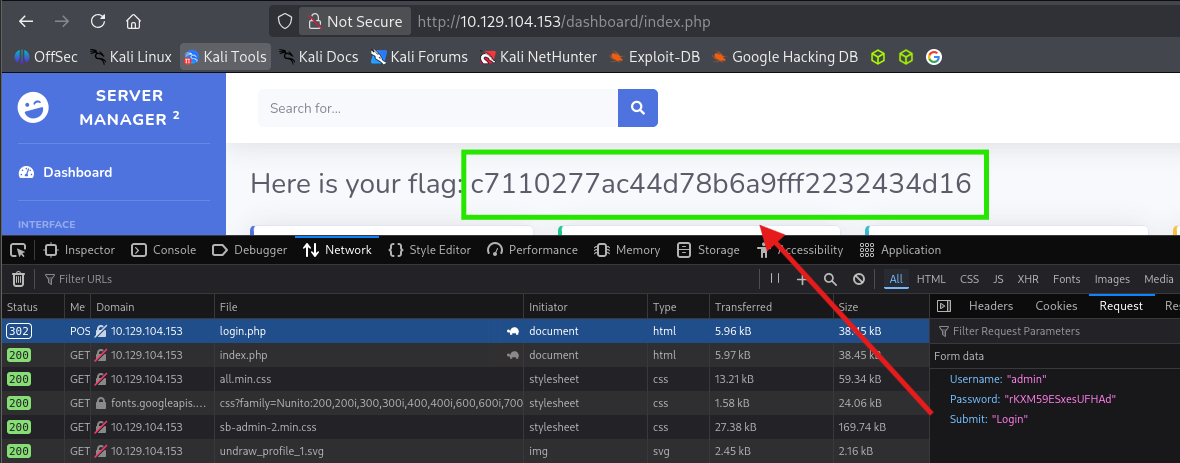The image size is (1180, 463).
Task: Clear network log with the trash icon
Action: pos(18,279)
